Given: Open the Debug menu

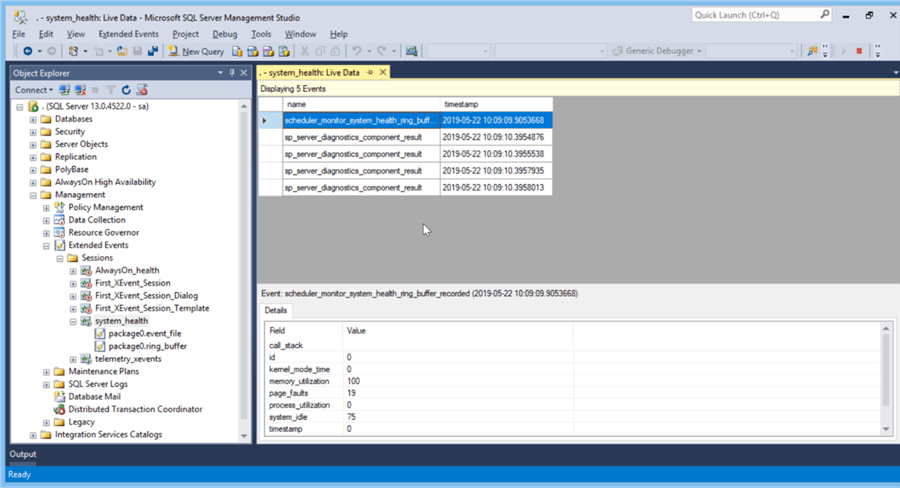Looking at the screenshot, I should [224, 34].
